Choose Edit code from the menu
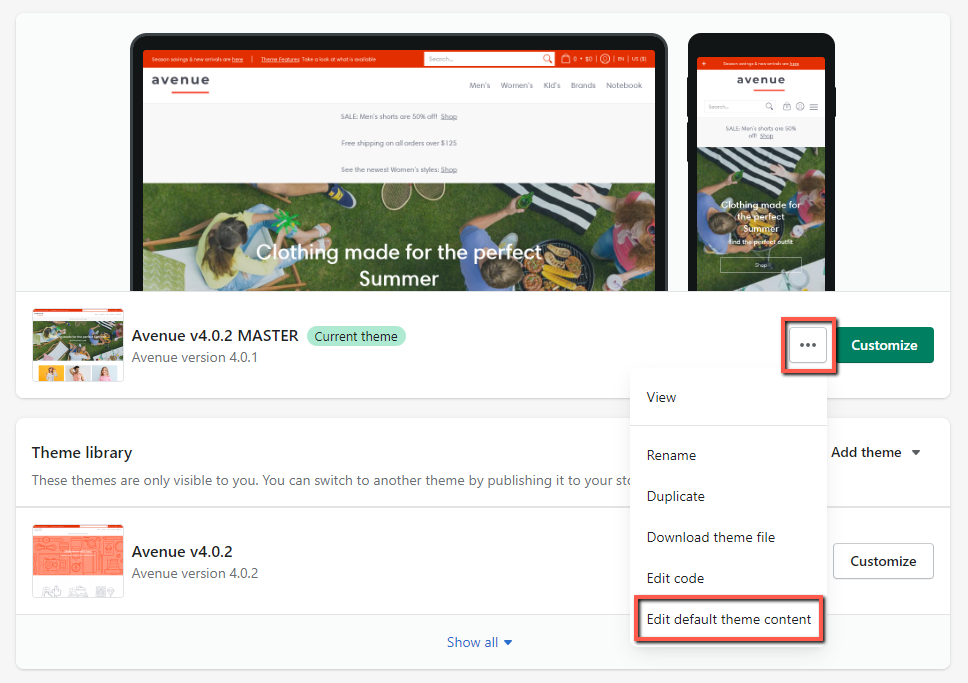968x683 pixels. (675, 578)
